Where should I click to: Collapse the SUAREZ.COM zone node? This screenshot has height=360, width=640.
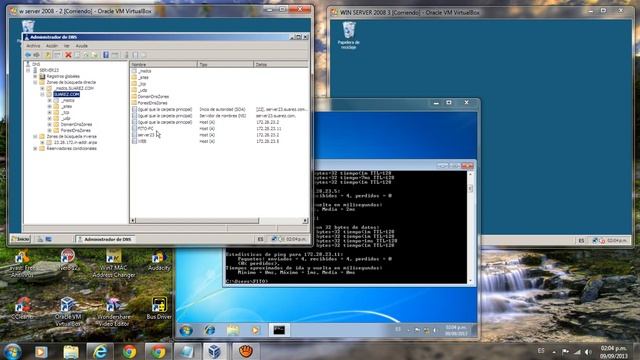coord(42,94)
